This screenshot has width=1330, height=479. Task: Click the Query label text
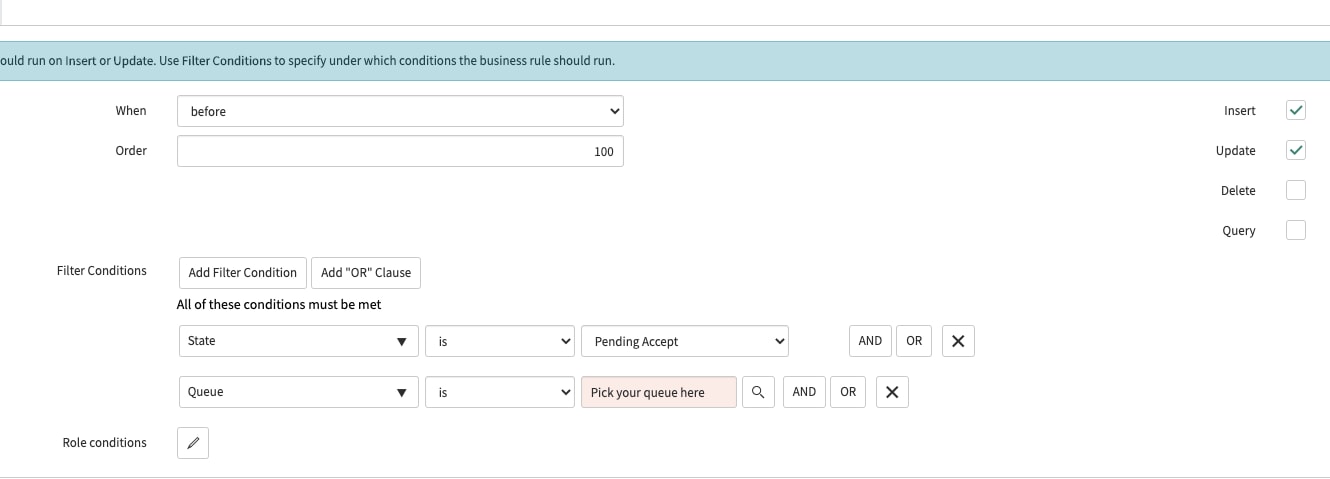tap(1239, 231)
